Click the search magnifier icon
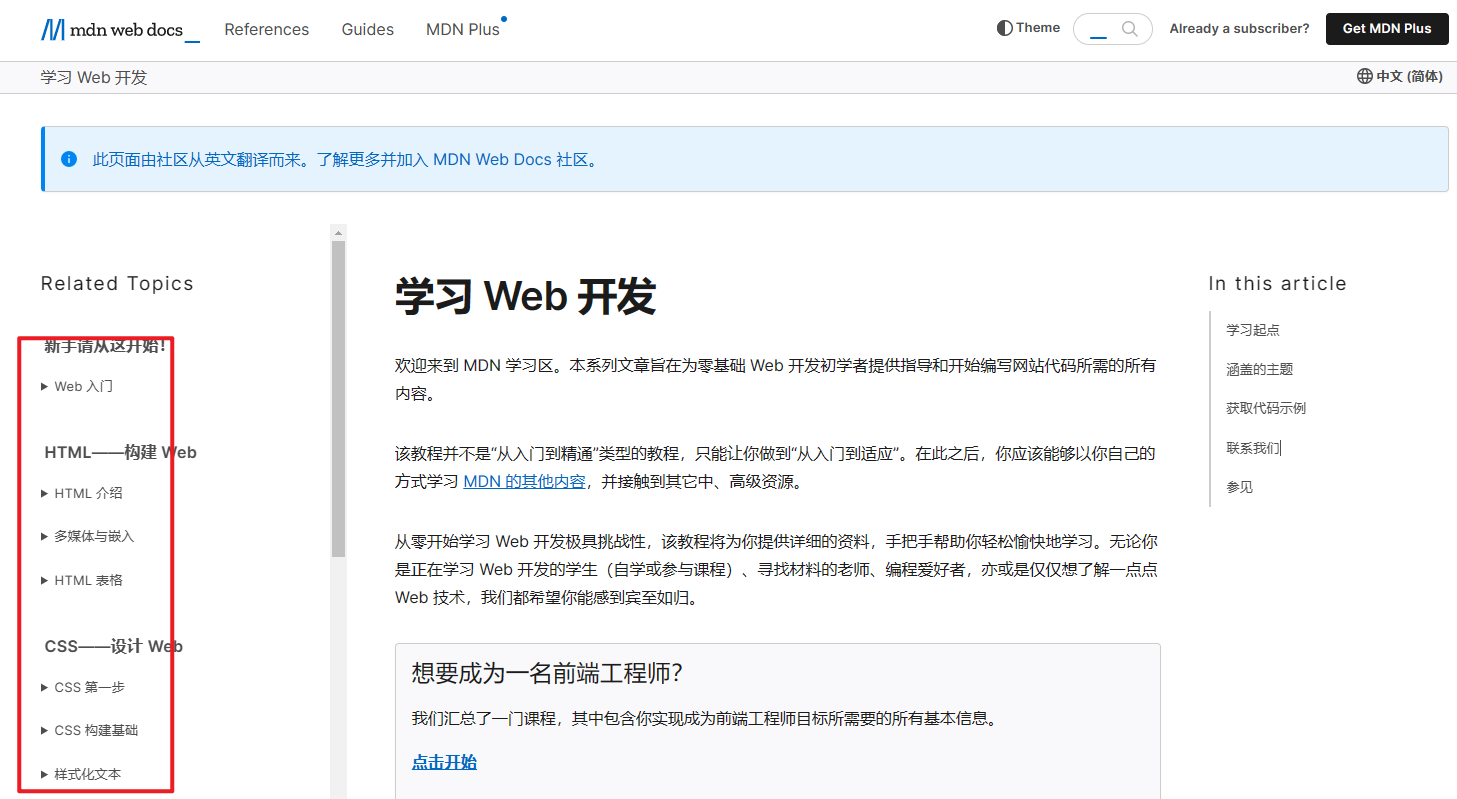Screen dimensions: 1457x799 [1131, 29]
